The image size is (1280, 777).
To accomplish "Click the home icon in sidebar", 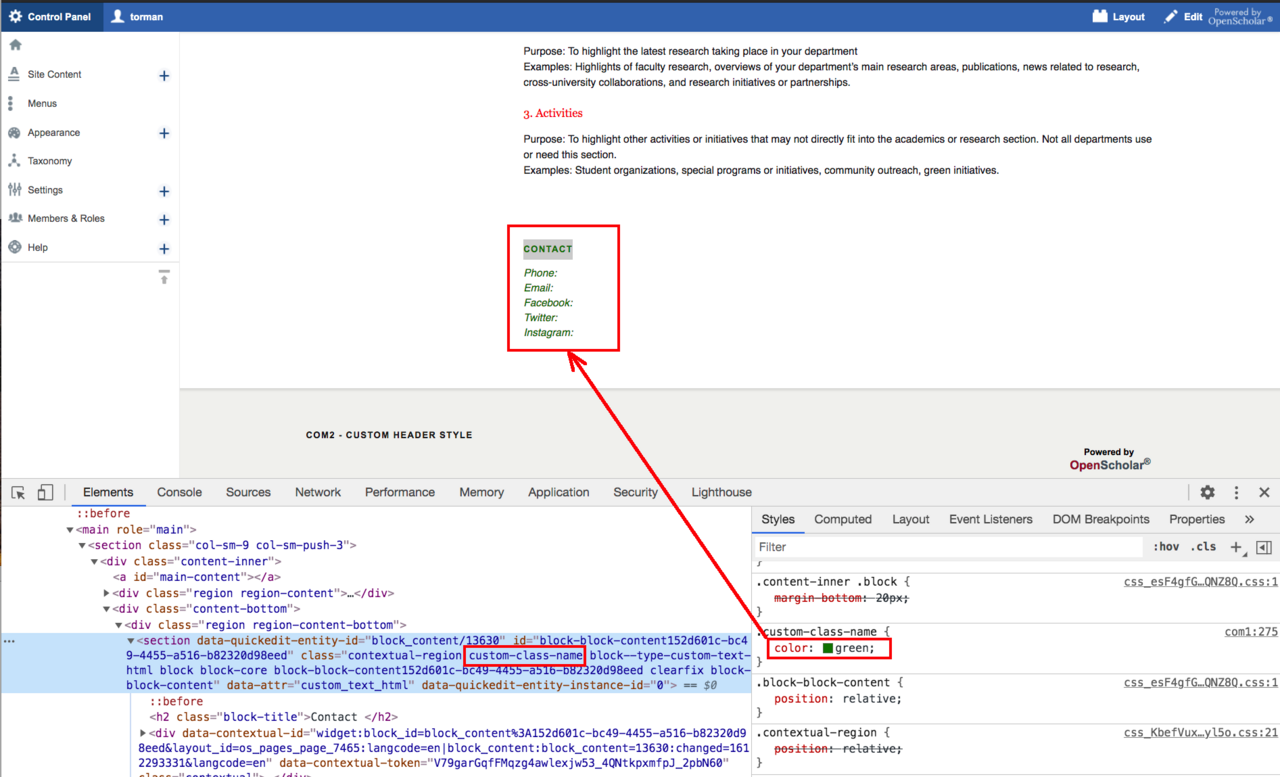I will point(15,45).
